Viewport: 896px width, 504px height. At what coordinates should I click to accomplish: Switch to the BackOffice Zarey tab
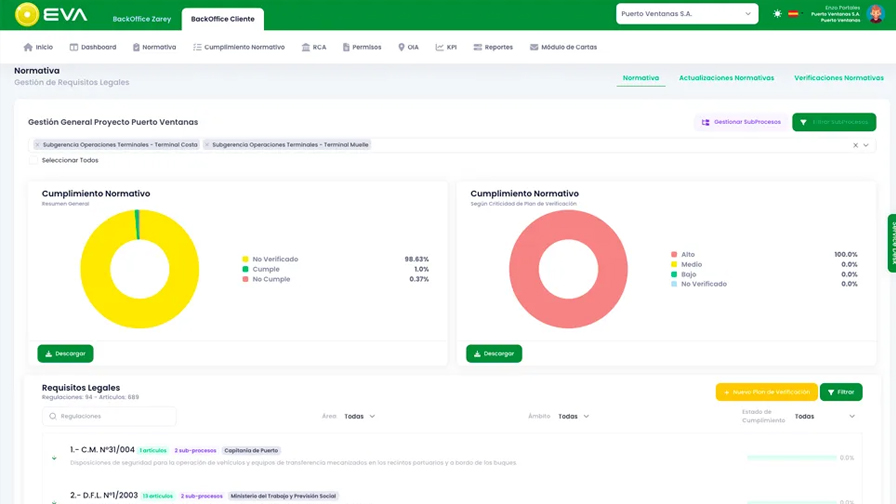[142, 19]
